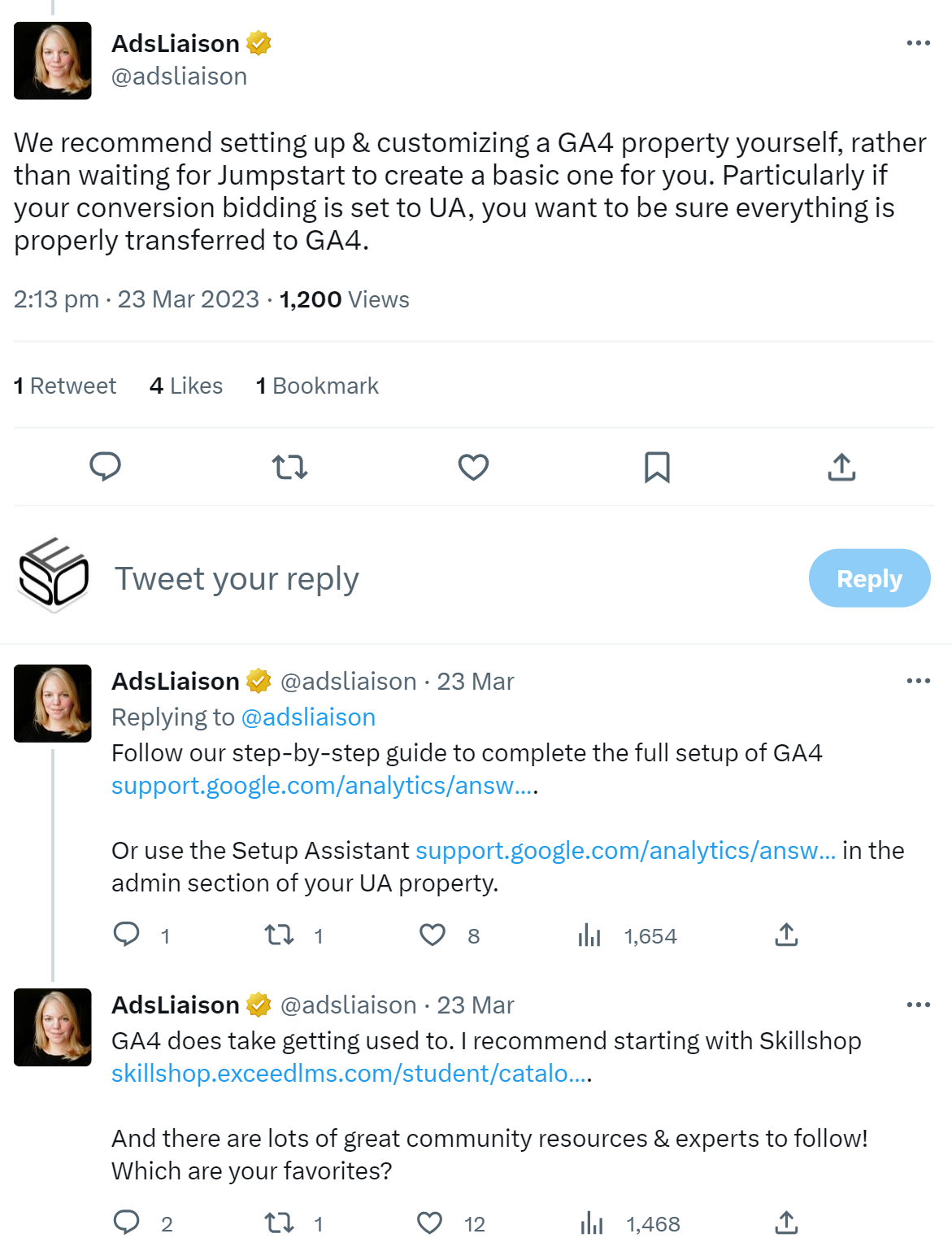View the 4 Likes list
This screenshot has width=952, height=1251.
(186, 386)
